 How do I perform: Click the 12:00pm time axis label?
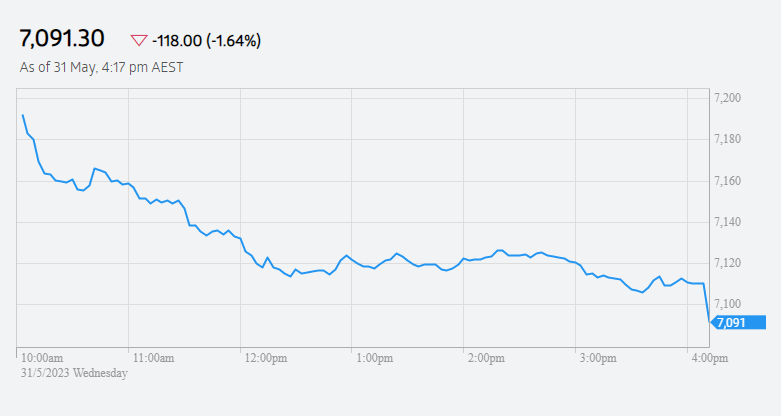coord(266,358)
